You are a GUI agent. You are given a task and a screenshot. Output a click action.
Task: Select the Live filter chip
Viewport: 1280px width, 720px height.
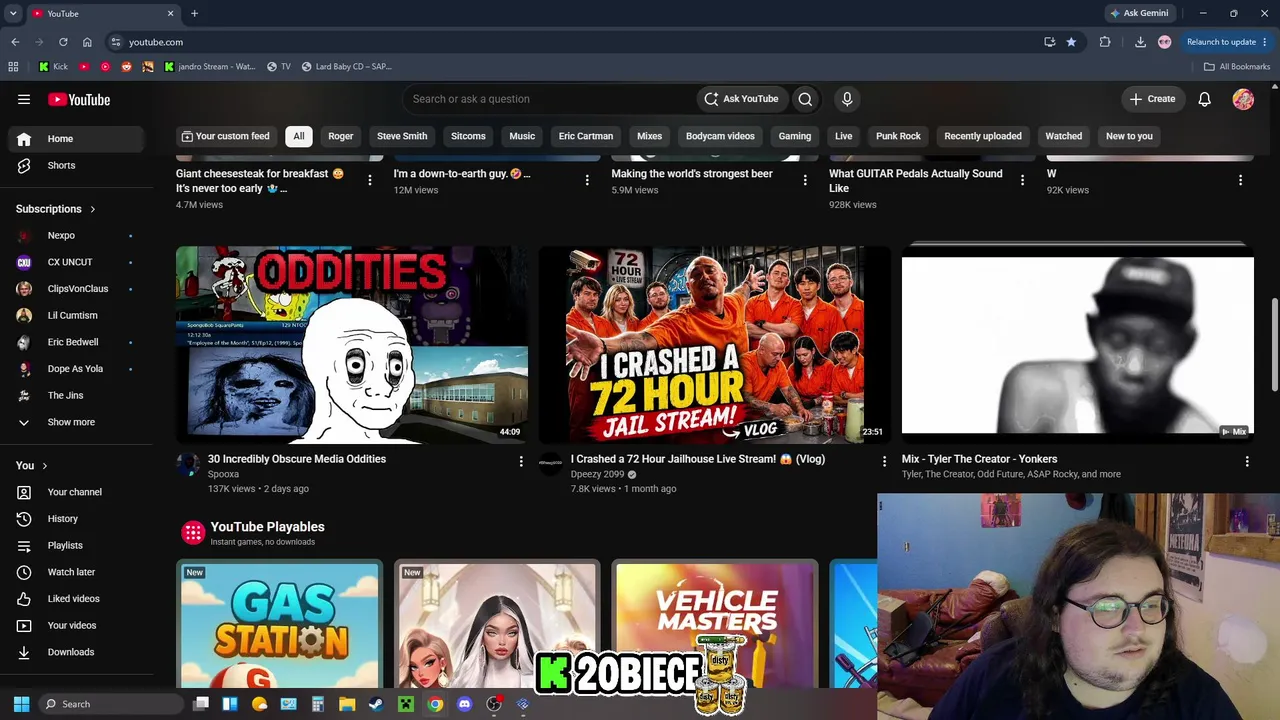(x=844, y=136)
